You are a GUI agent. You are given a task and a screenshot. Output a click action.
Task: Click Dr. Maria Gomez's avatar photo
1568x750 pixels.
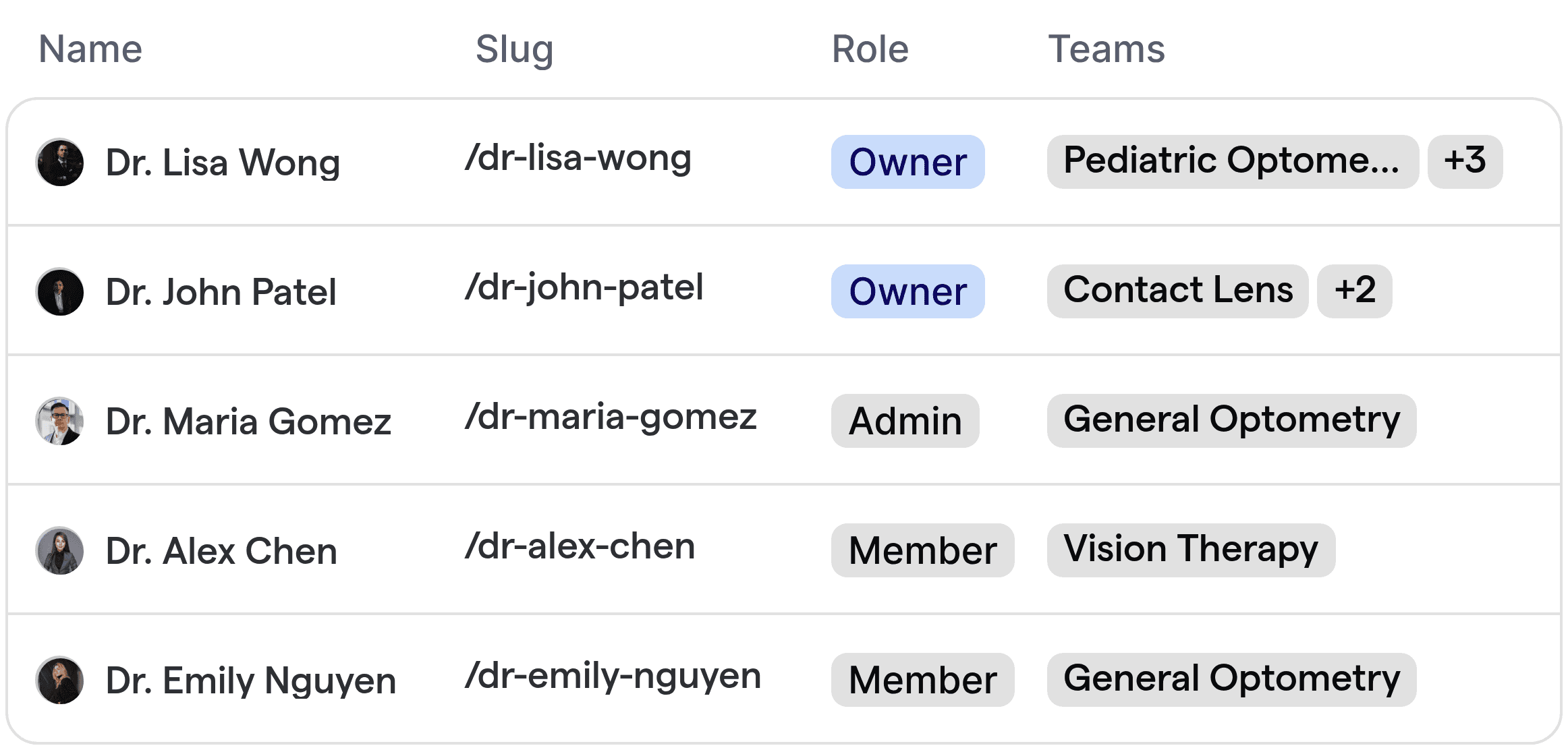click(59, 421)
